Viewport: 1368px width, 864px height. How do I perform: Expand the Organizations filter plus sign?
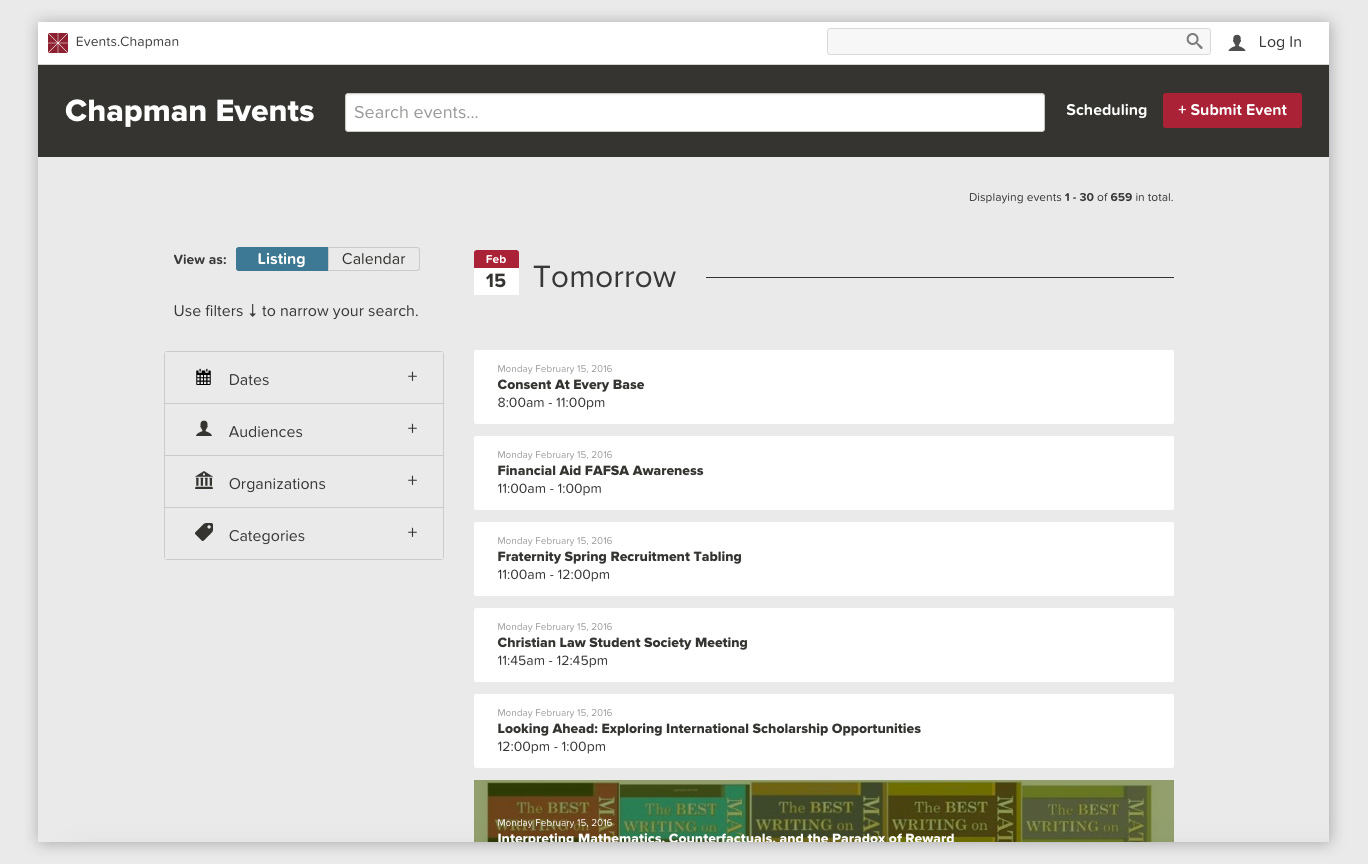click(x=412, y=481)
